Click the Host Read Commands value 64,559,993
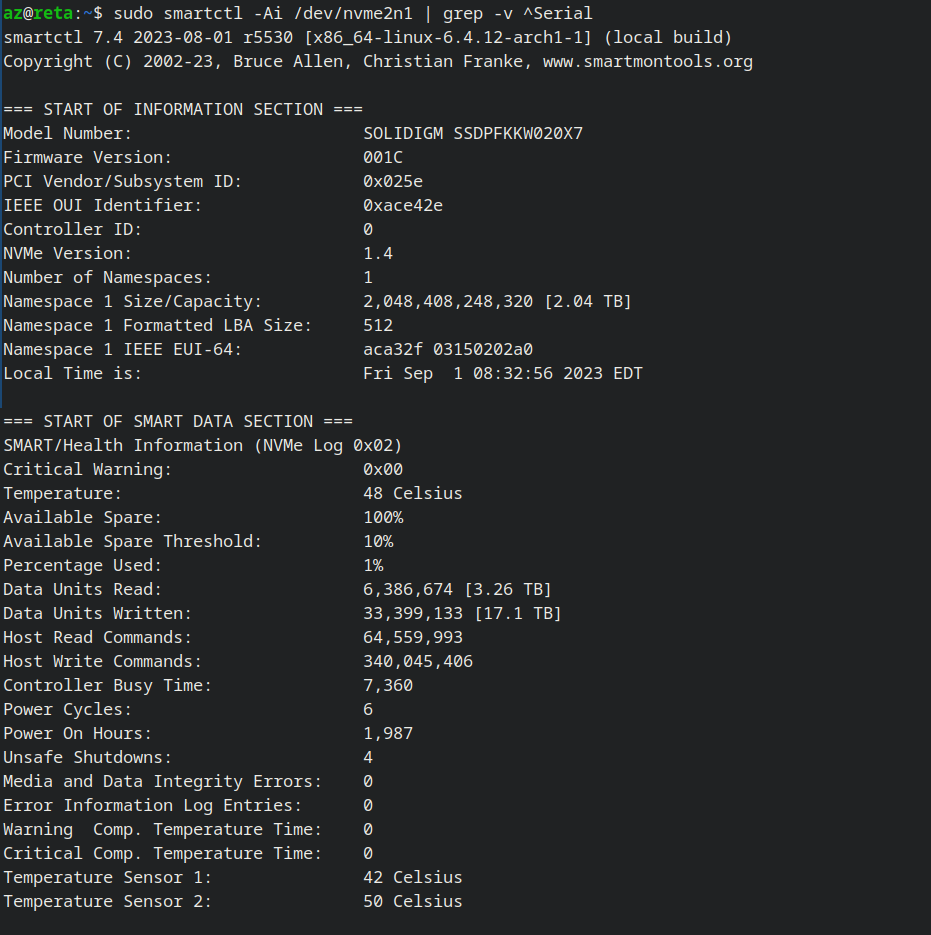The width and height of the screenshot is (931, 935). click(x=413, y=637)
